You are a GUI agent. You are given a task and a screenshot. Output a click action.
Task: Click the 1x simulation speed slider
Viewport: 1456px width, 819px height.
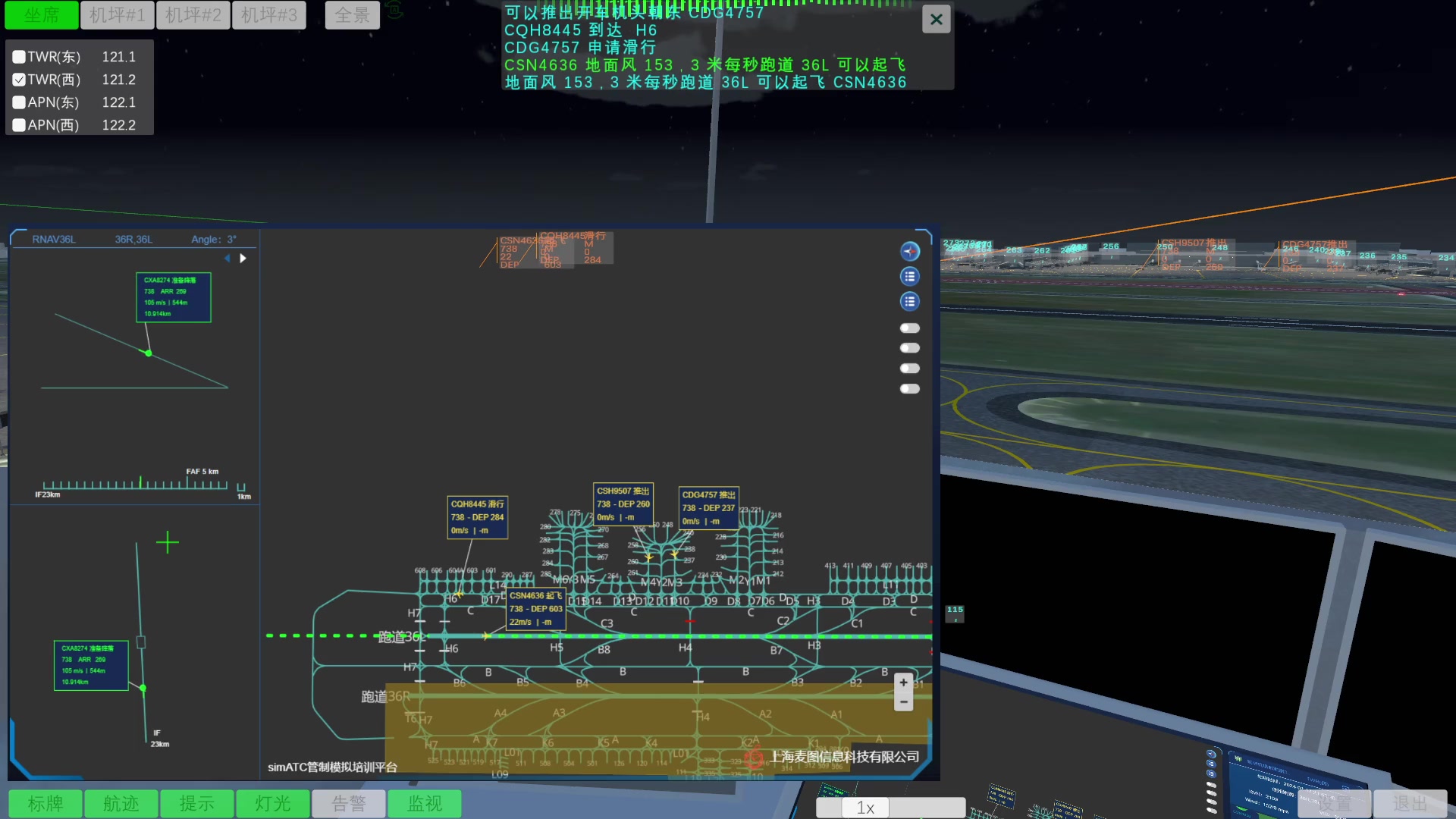click(865, 808)
